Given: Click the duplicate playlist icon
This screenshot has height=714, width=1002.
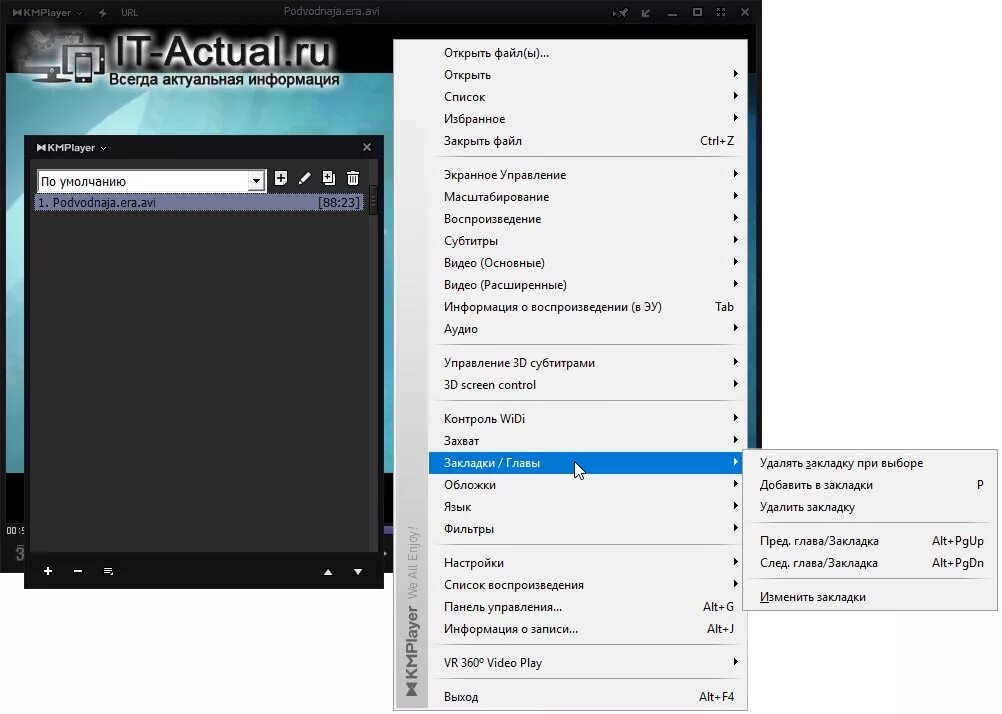Looking at the screenshot, I should (328, 178).
